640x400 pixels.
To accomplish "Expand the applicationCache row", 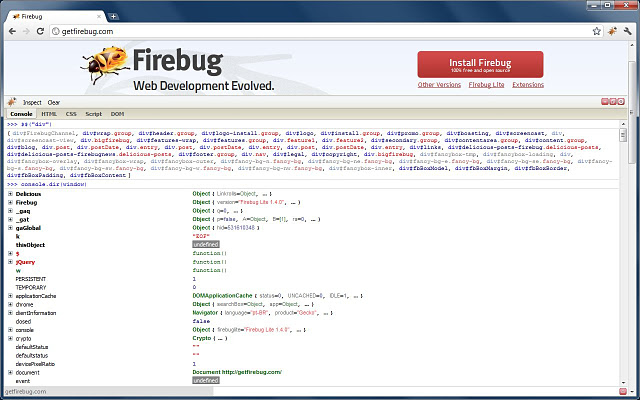I will click(x=10, y=296).
